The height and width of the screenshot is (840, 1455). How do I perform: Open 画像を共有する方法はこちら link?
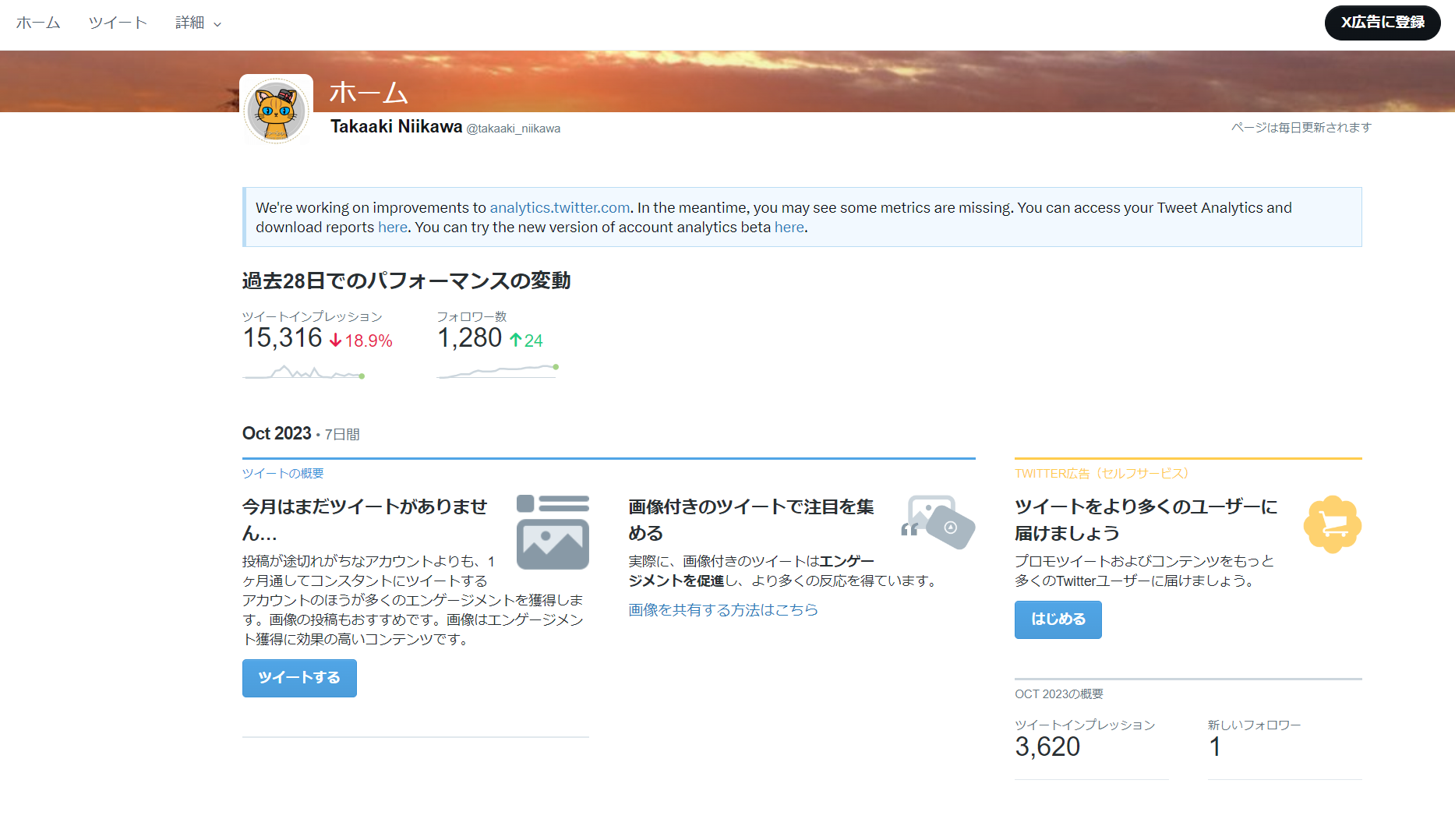722,610
